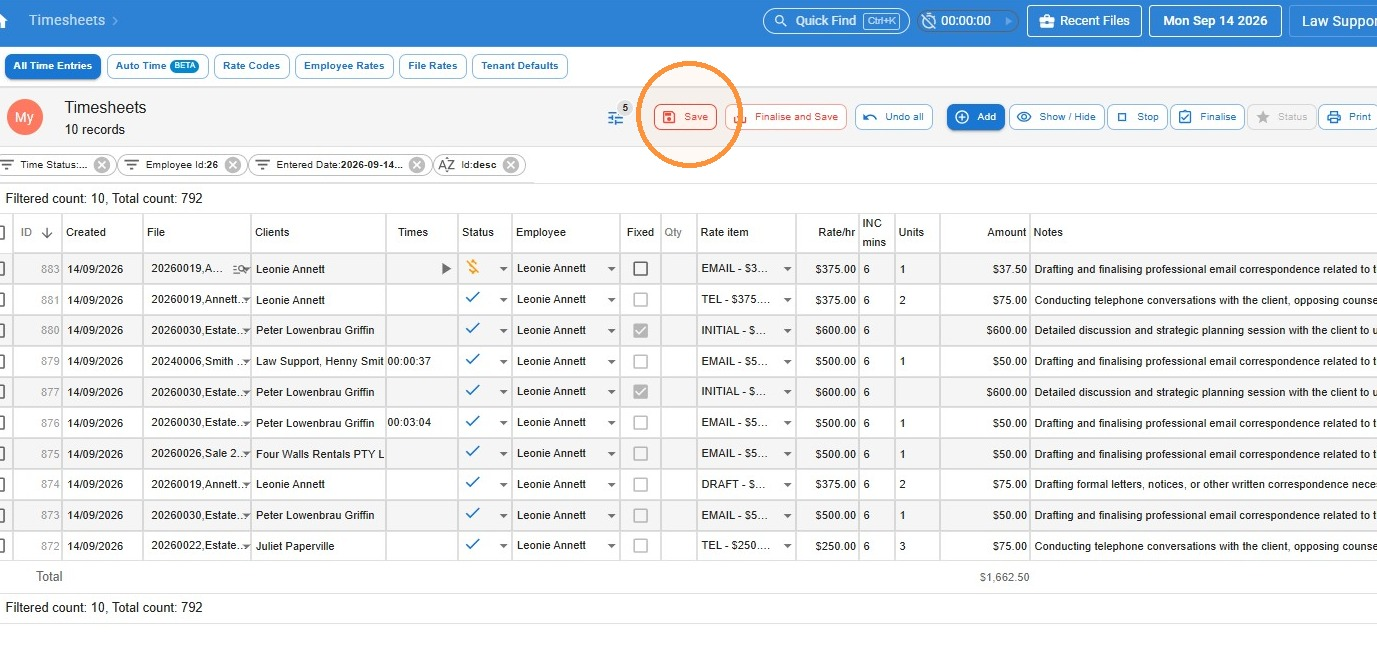Click the Time Status filter icon
Screen dimensions: 1377x667
tap(8, 165)
